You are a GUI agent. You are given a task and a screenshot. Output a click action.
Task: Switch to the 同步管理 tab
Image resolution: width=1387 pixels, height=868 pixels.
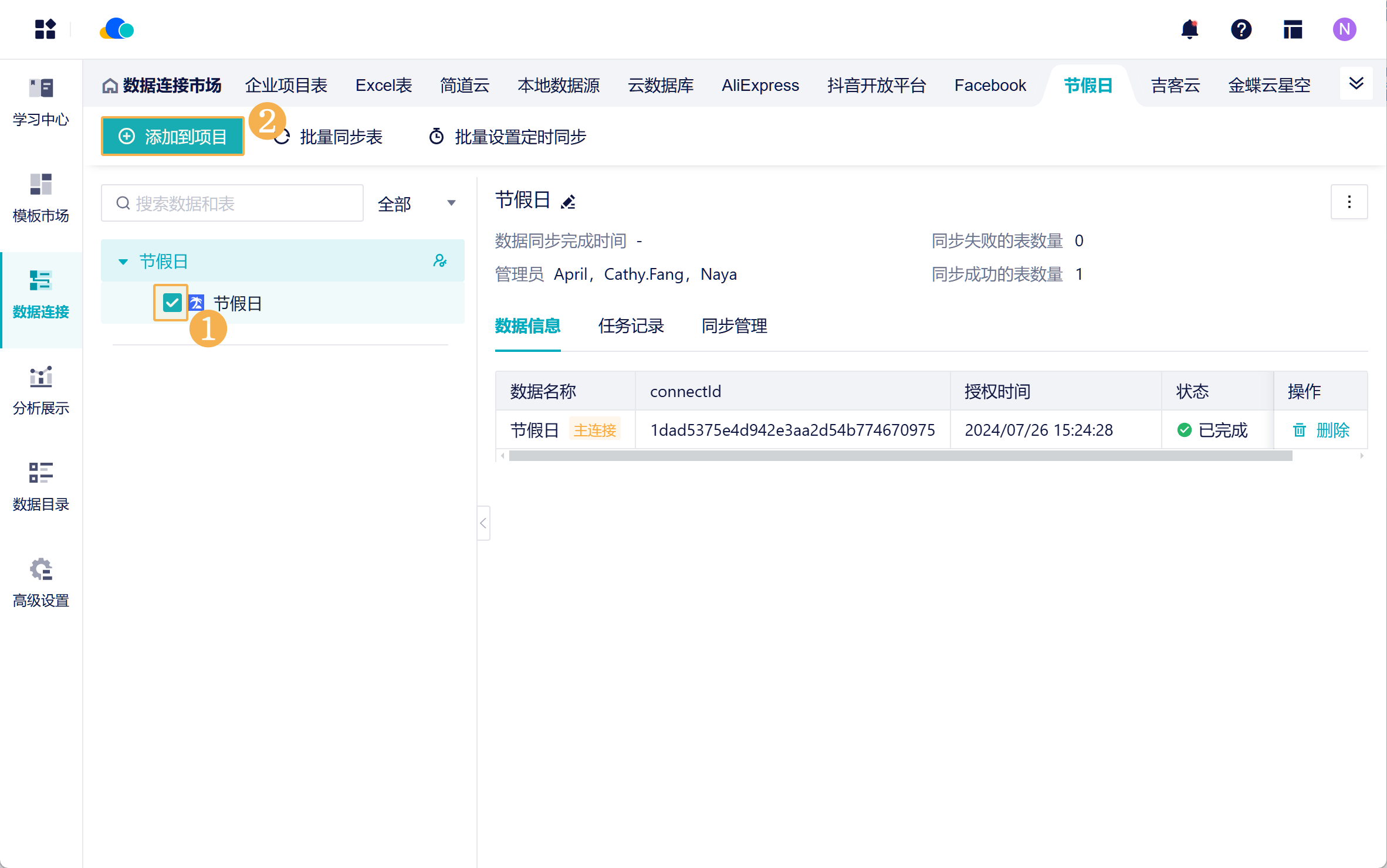pyautogui.click(x=734, y=326)
